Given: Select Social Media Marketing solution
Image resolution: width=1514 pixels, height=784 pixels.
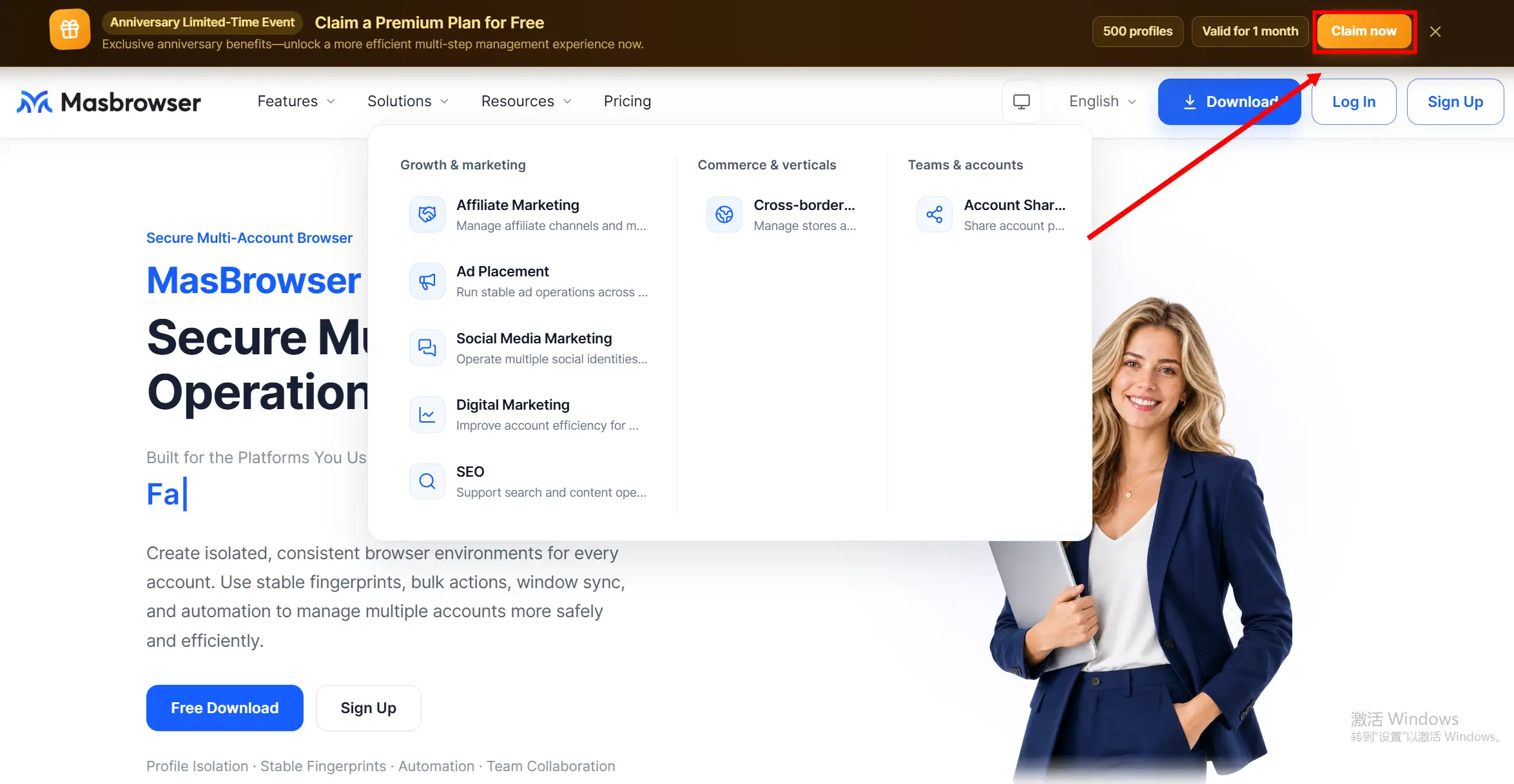Looking at the screenshot, I should coord(529,348).
